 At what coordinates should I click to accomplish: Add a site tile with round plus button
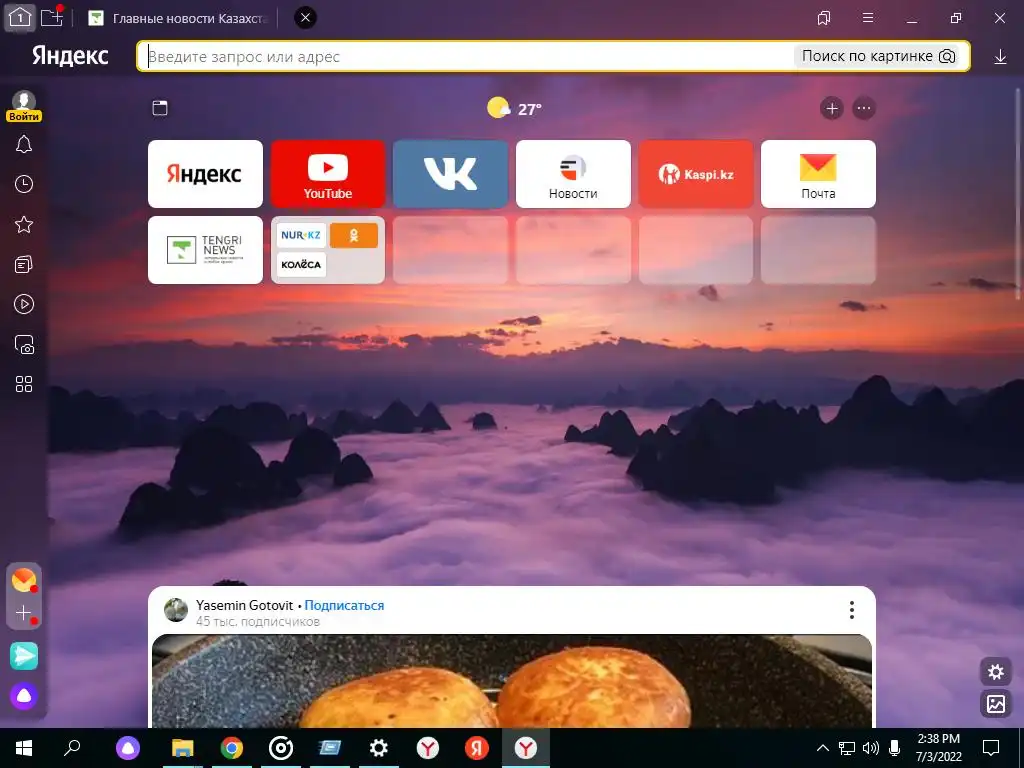coord(831,108)
